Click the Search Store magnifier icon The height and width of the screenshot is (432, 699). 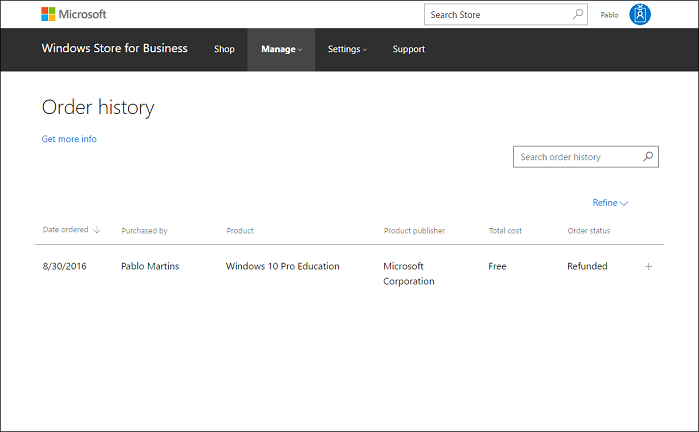click(x=578, y=14)
